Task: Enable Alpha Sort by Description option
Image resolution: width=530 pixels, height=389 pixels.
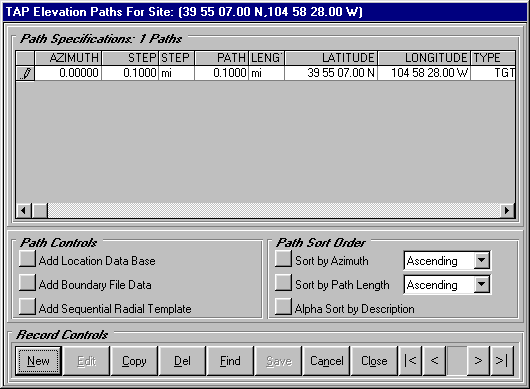Action: pos(283,307)
